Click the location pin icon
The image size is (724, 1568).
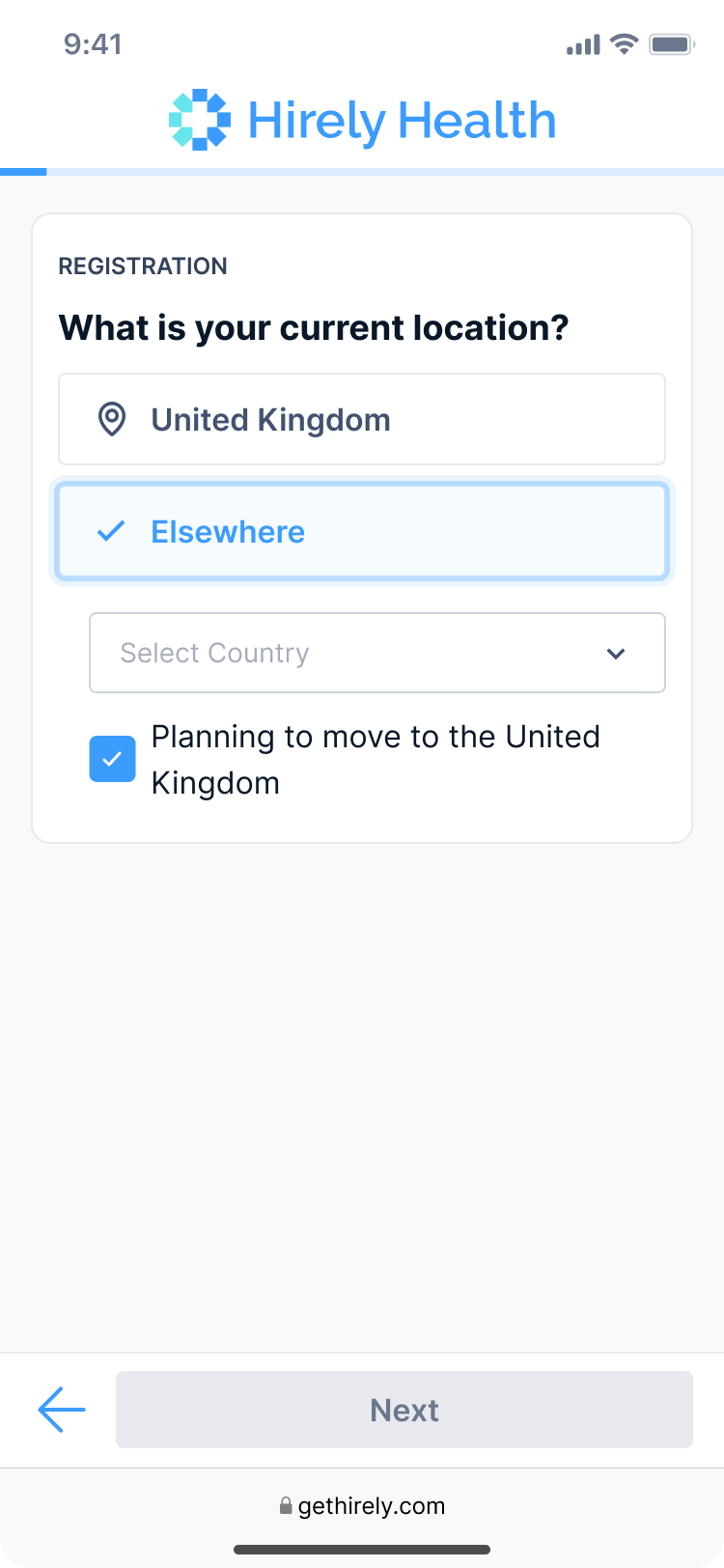pyautogui.click(x=112, y=420)
